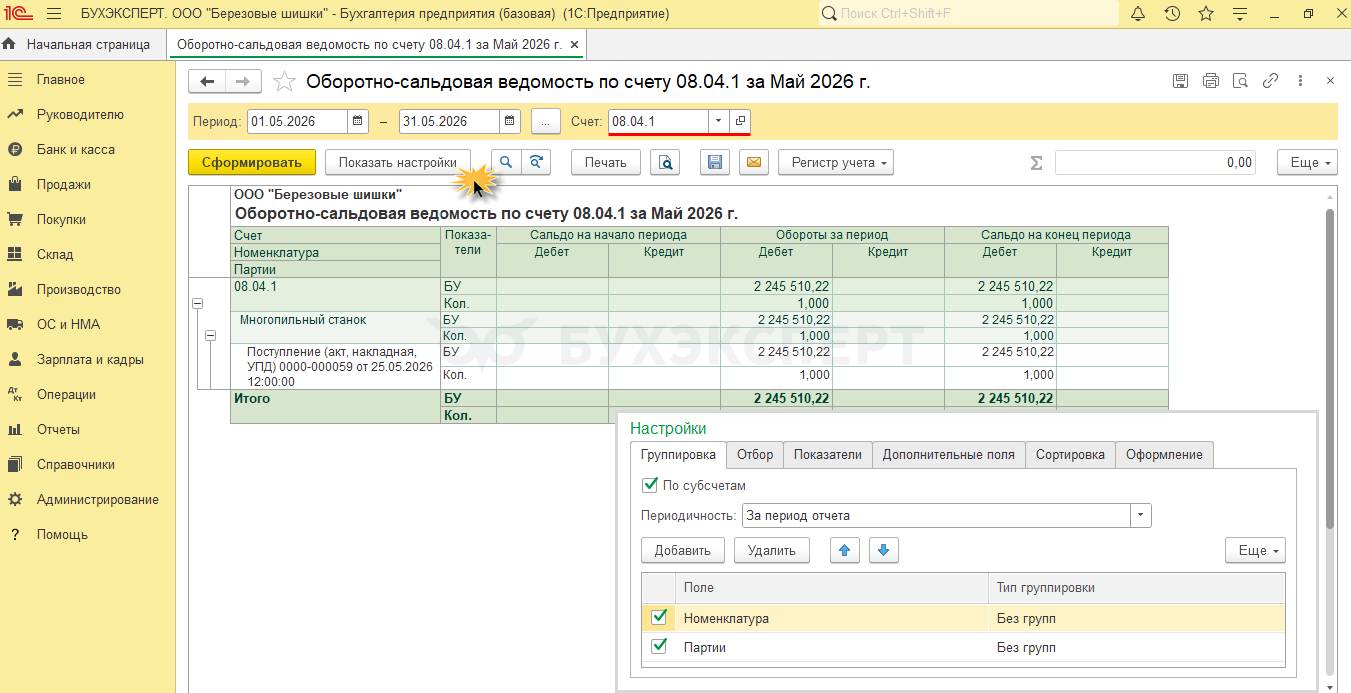Open notifications bell icon

pyautogui.click(x=1138, y=14)
